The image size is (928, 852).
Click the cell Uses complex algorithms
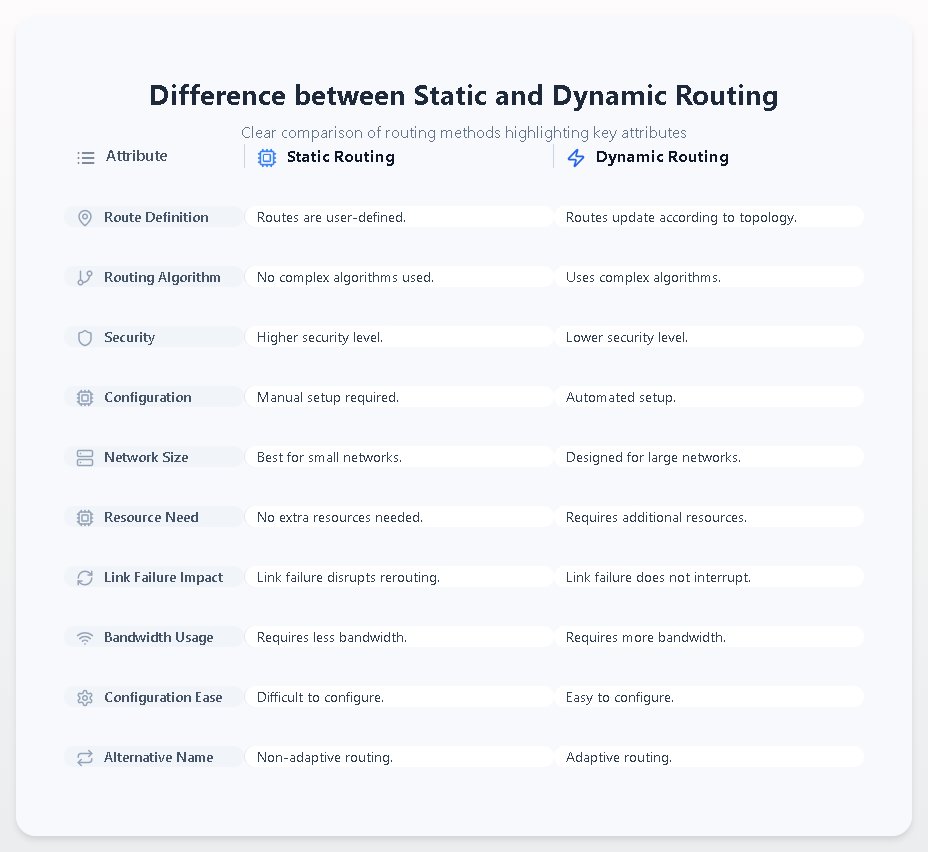coord(709,277)
